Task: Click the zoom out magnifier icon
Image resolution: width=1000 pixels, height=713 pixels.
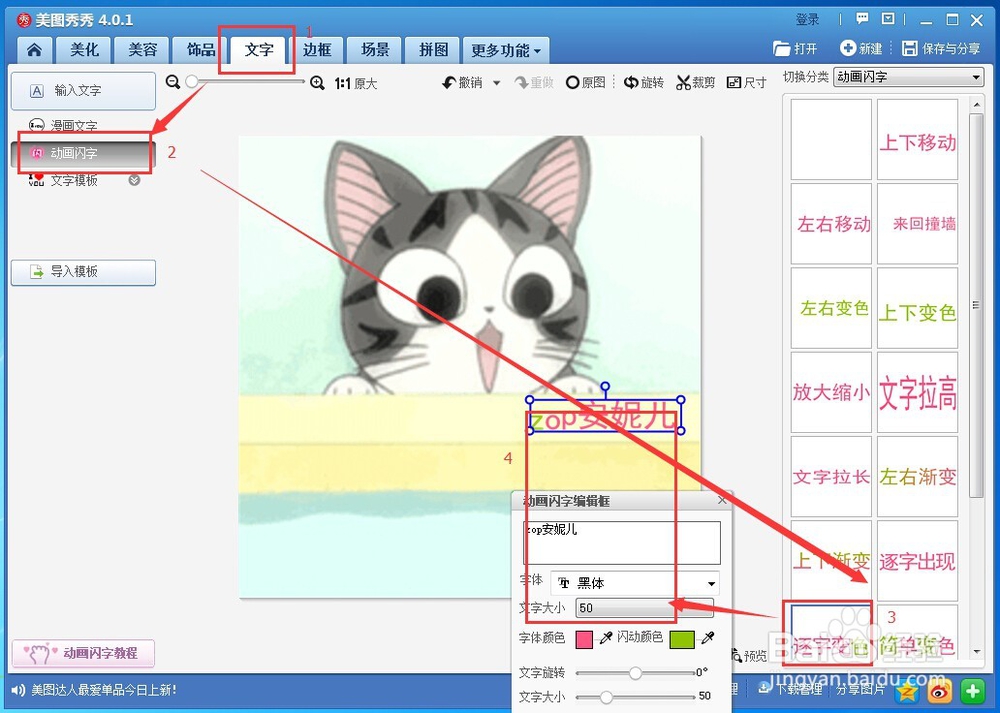Action: [x=173, y=82]
